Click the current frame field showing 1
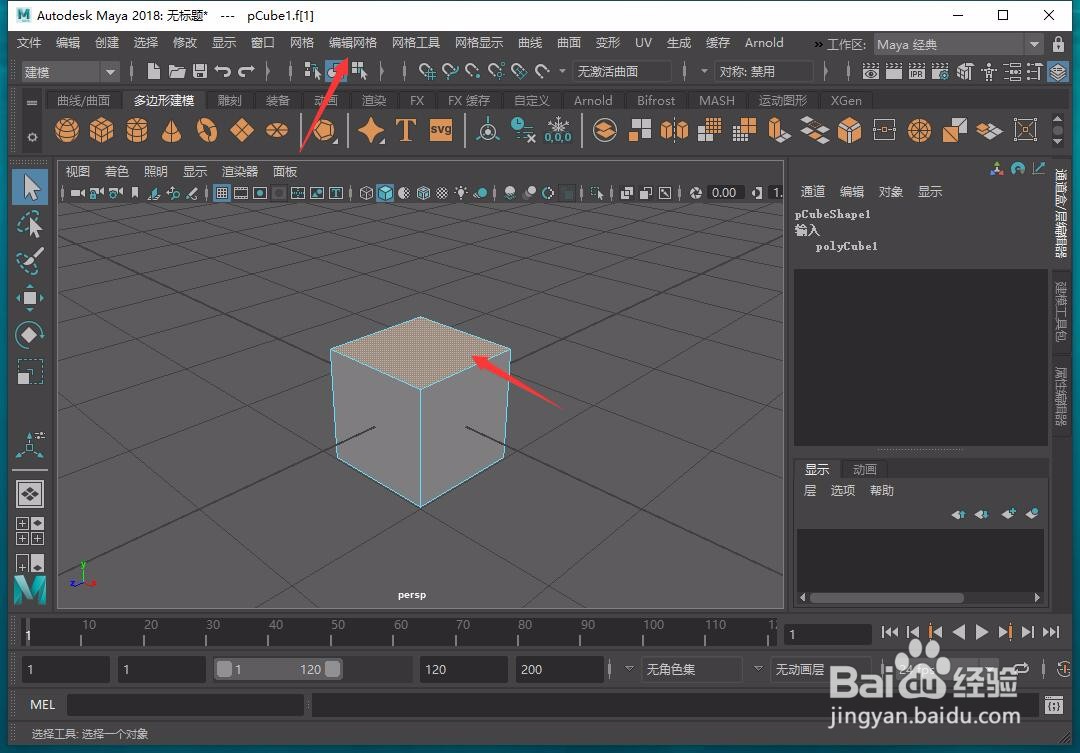This screenshot has height=753, width=1080. 829,634
